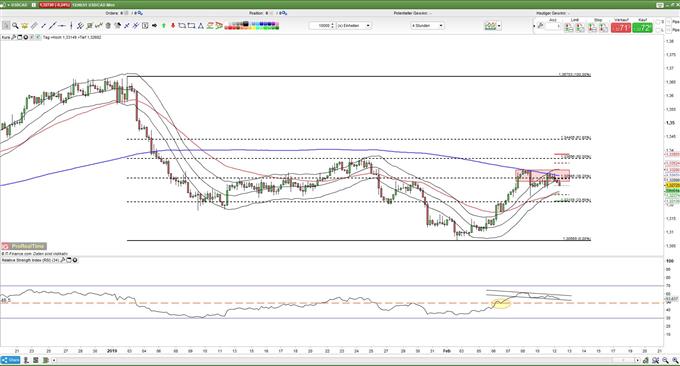Open the Einheiten units dropdown
680x366 pixels.
(x=354, y=26)
